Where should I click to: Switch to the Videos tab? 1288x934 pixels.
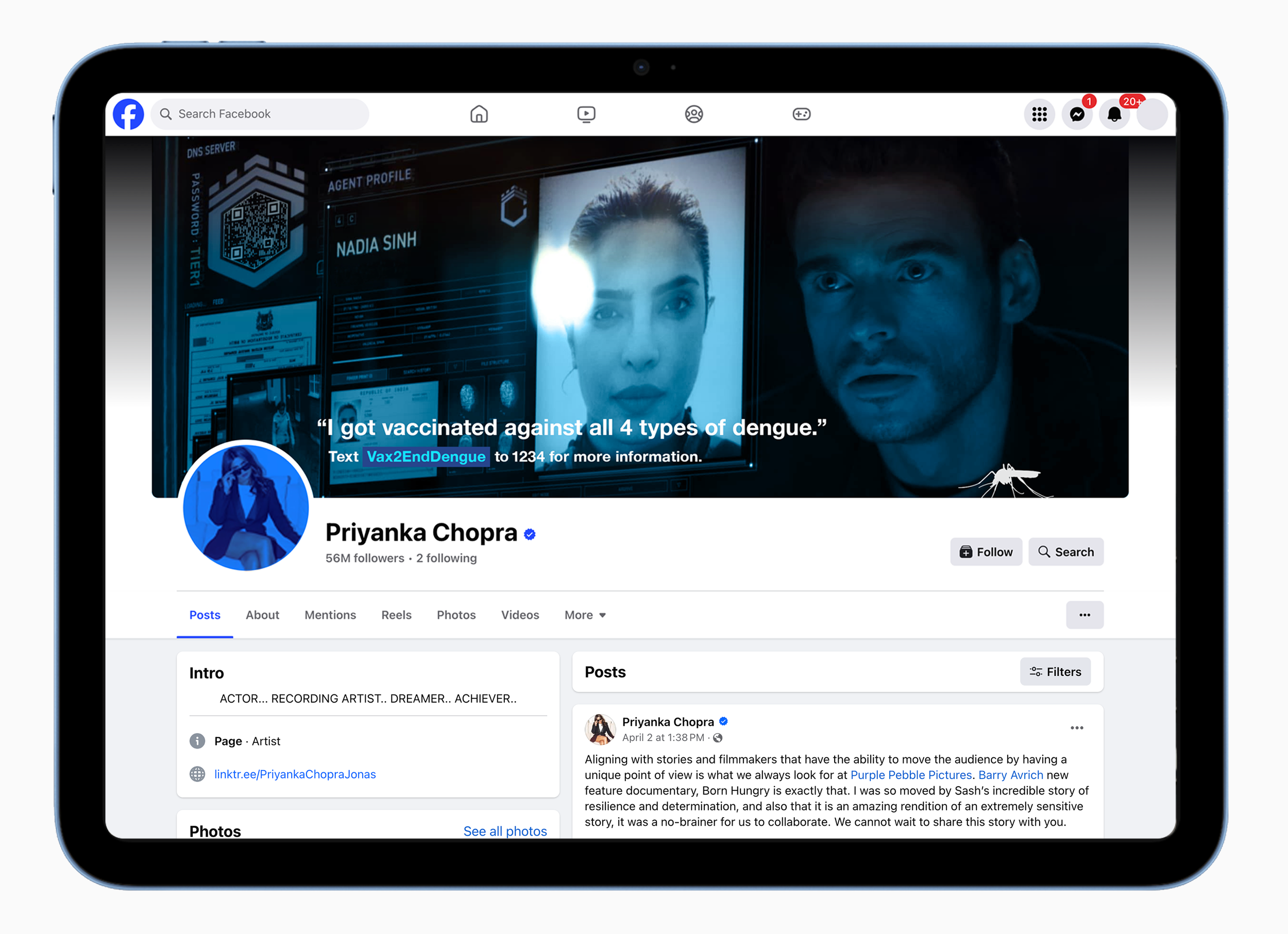(x=520, y=615)
